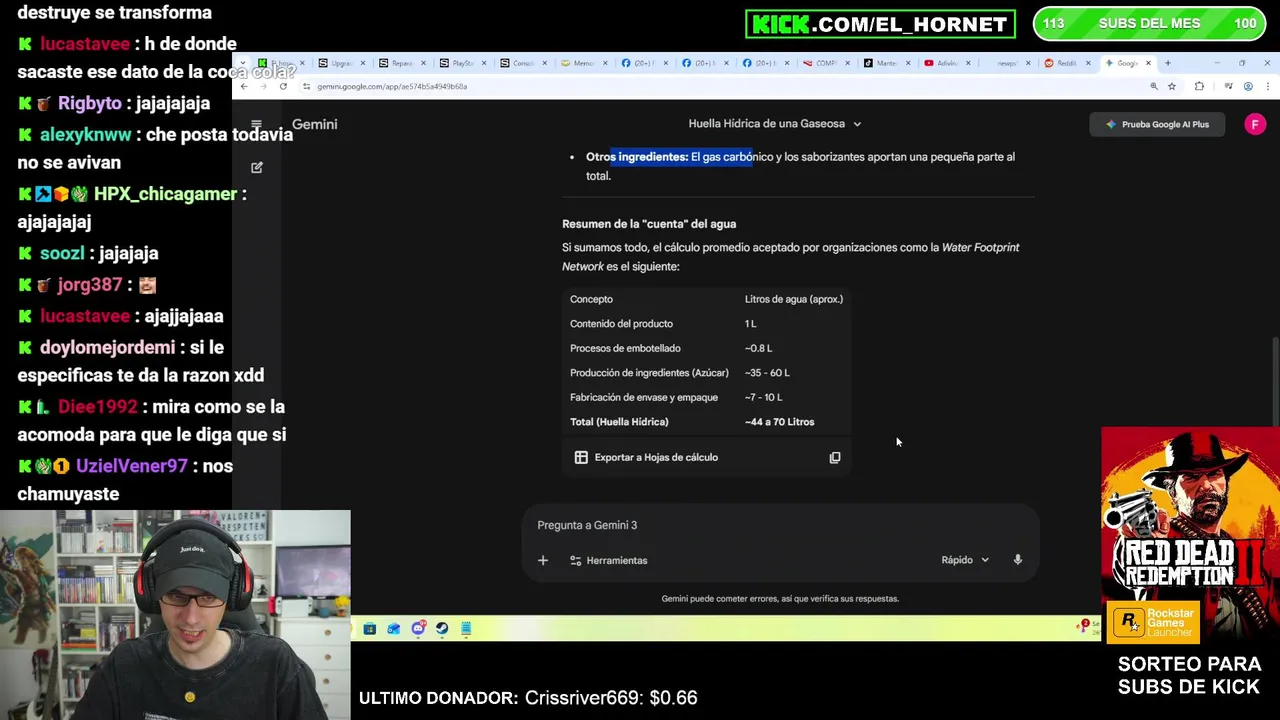Open Discord from the taskbar

click(x=418, y=629)
